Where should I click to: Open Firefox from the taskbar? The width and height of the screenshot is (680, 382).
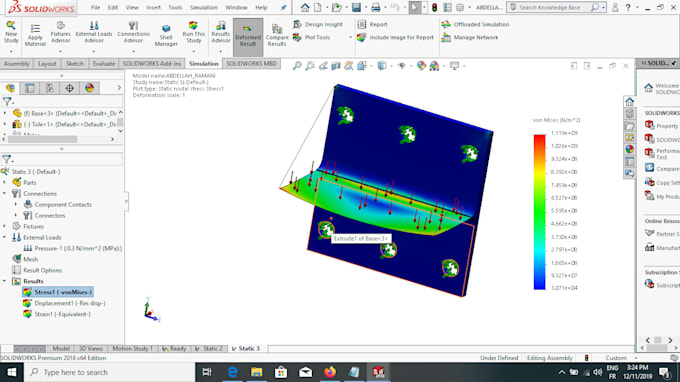coord(330,372)
